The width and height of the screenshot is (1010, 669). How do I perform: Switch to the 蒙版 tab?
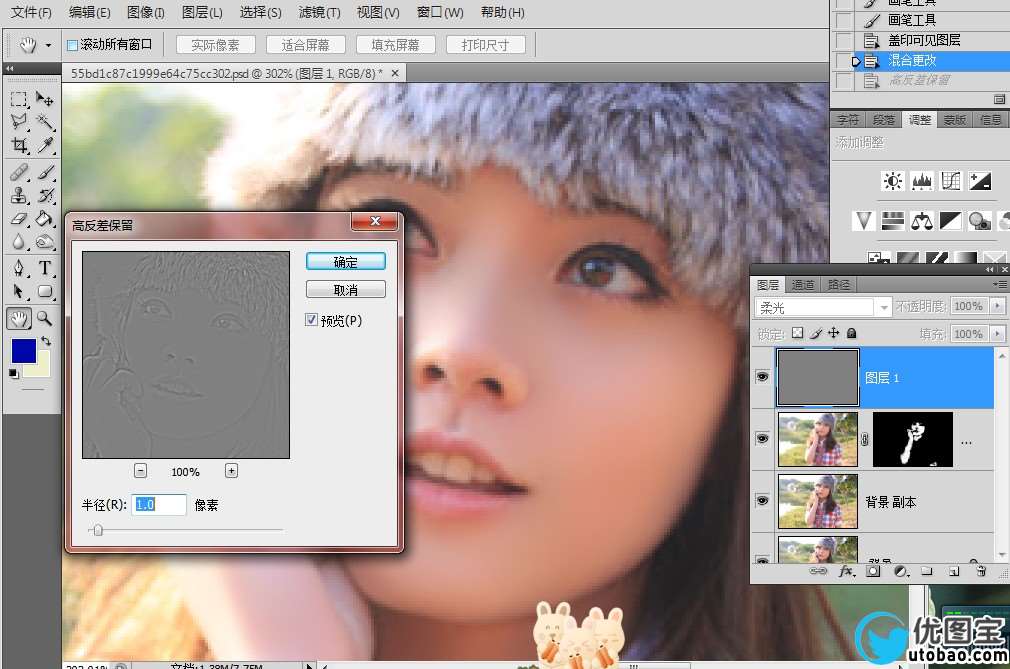tap(955, 120)
